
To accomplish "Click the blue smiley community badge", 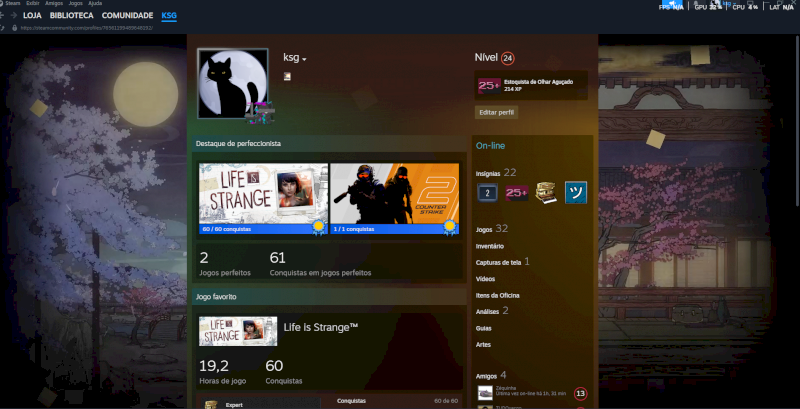I will (x=576, y=193).
